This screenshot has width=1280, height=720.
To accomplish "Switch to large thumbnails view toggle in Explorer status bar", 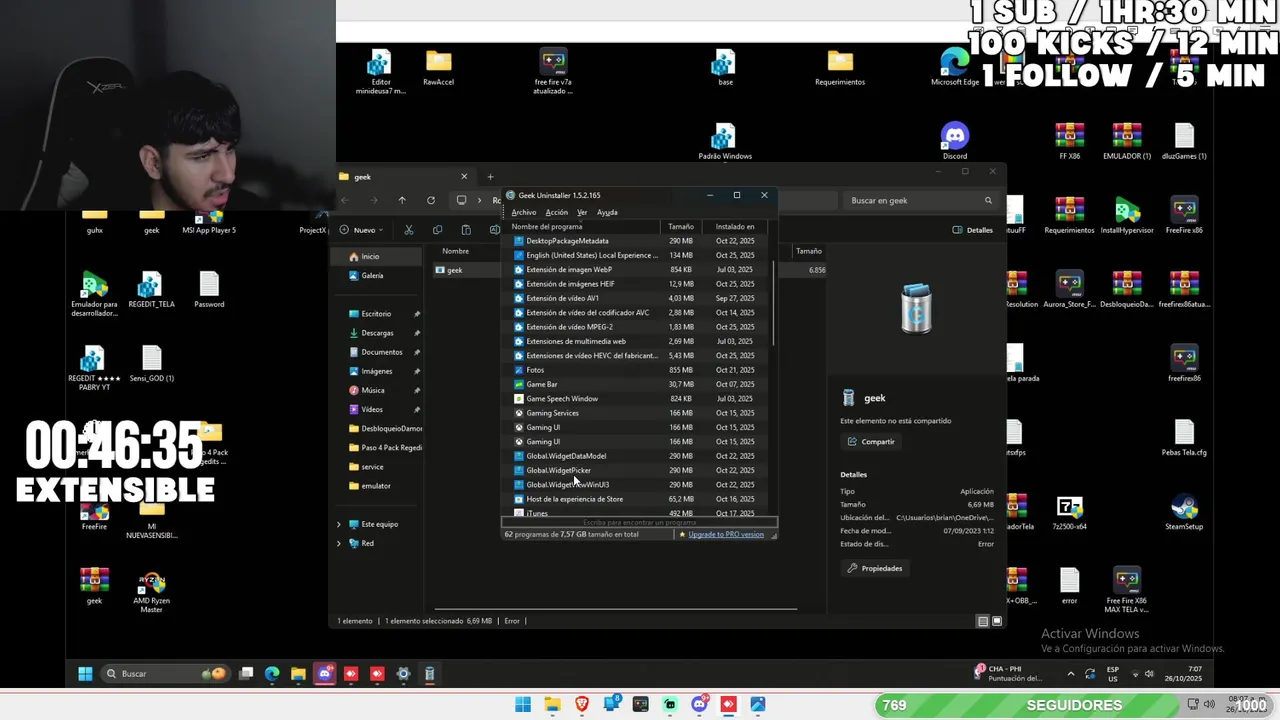I will pos(996,621).
